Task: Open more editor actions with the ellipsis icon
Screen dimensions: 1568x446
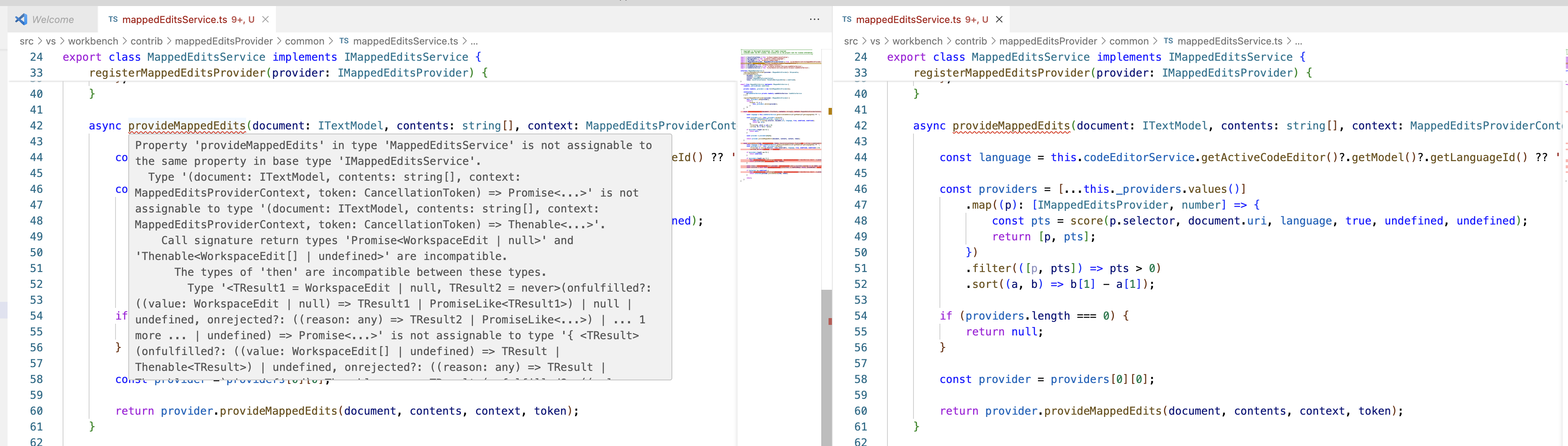Action: [x=815, y=19]
